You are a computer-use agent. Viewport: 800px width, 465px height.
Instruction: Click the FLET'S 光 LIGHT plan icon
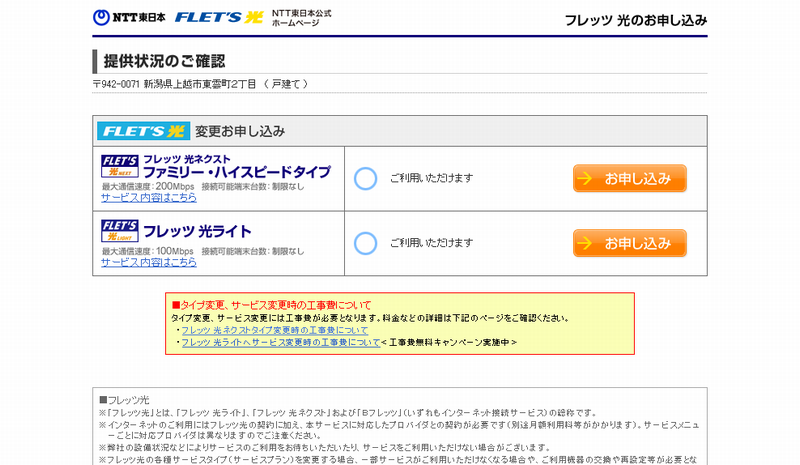click(x=119, y=231)
